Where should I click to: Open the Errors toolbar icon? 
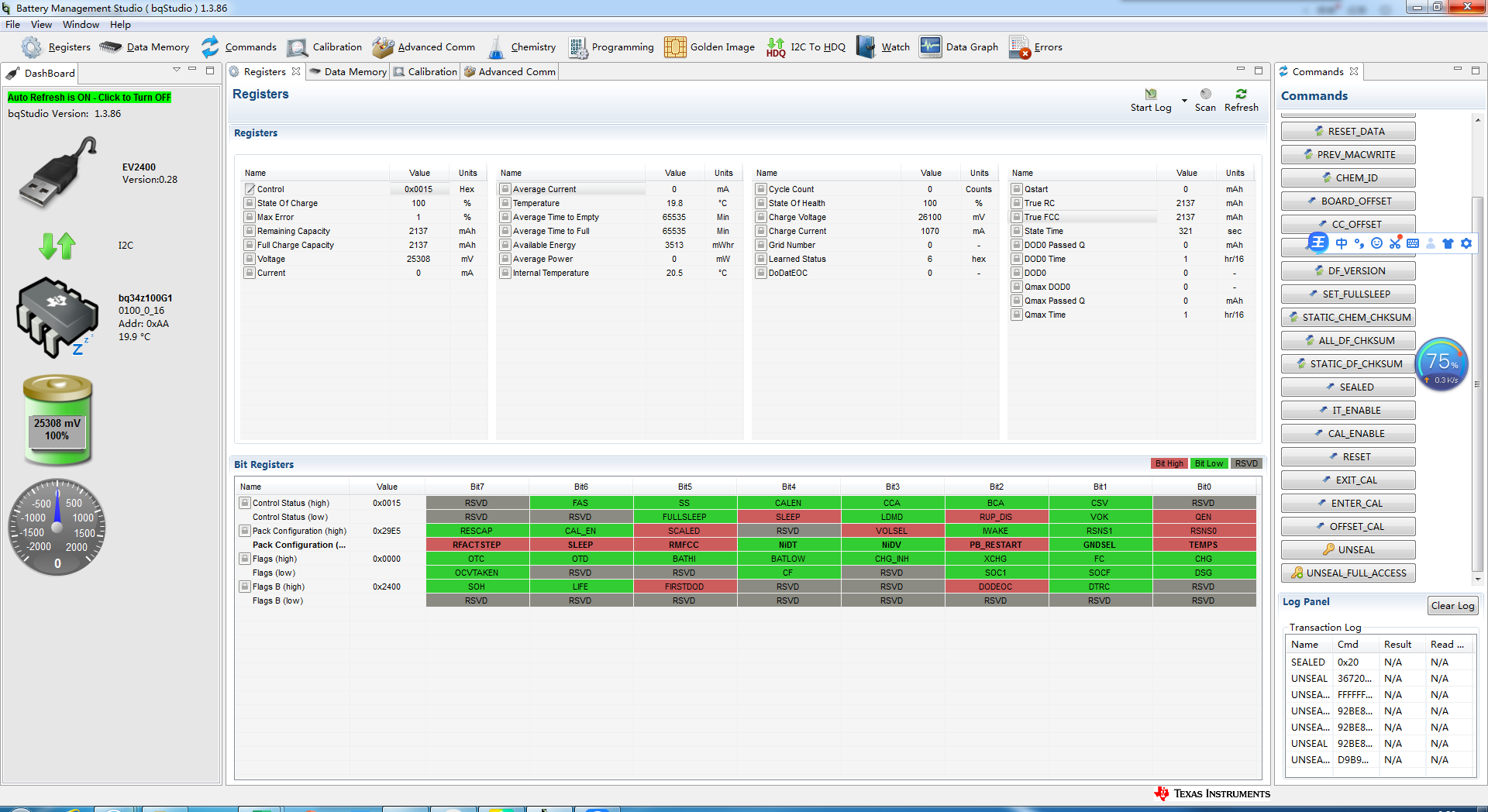pyautogui.click(x=1035, y=47)
